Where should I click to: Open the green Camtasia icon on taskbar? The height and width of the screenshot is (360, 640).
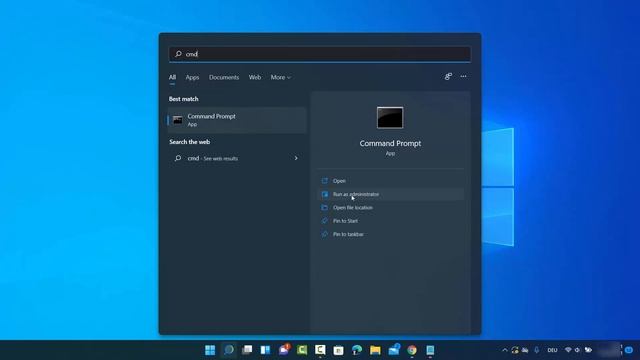(302, 350)
